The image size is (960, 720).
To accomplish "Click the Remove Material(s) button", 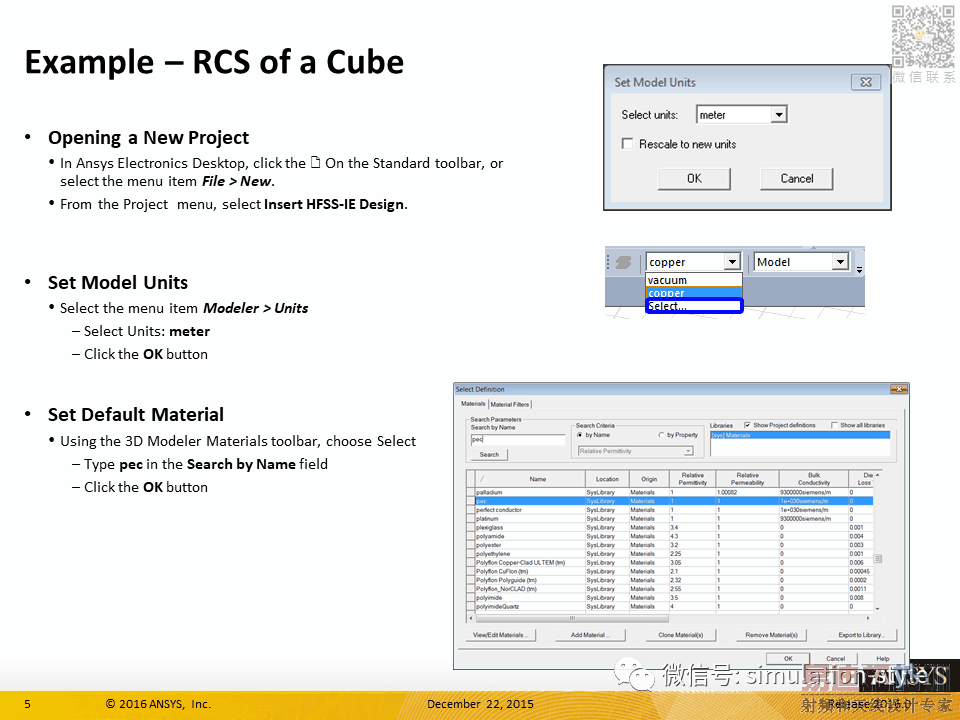I will click(771, 635).
